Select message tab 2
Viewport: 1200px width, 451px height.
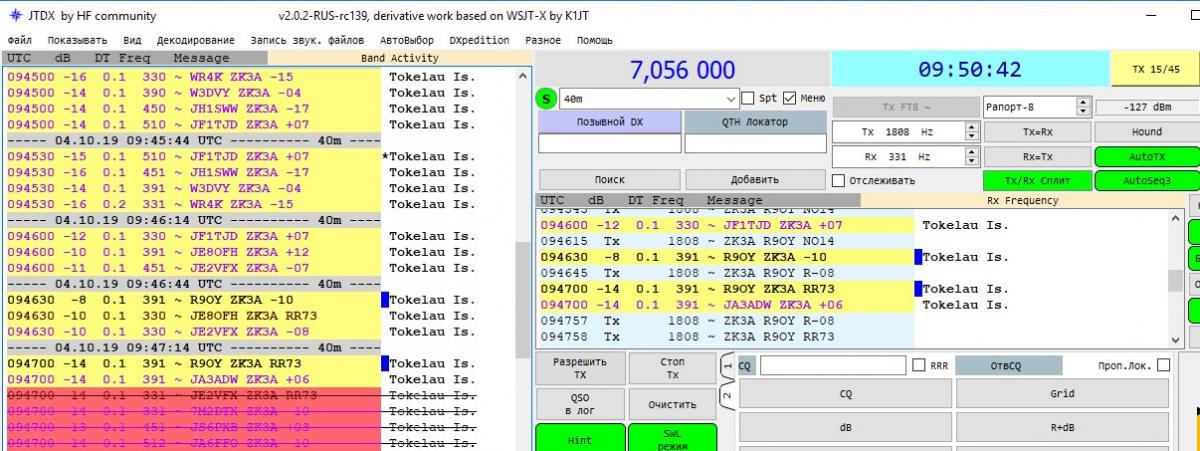pos(727,395)
